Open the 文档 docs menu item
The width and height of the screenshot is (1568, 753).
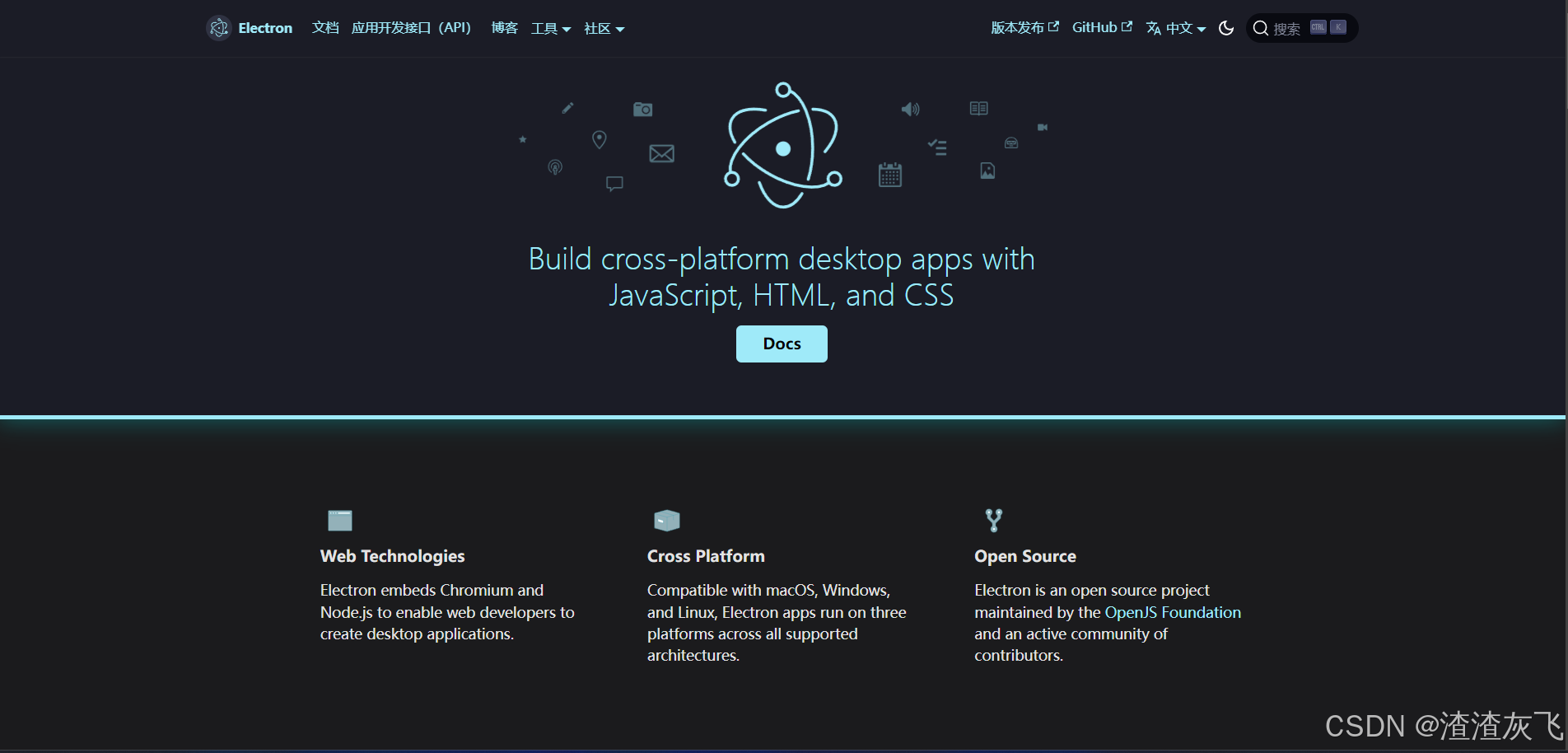pyautogui.click(x=325, y=28)
